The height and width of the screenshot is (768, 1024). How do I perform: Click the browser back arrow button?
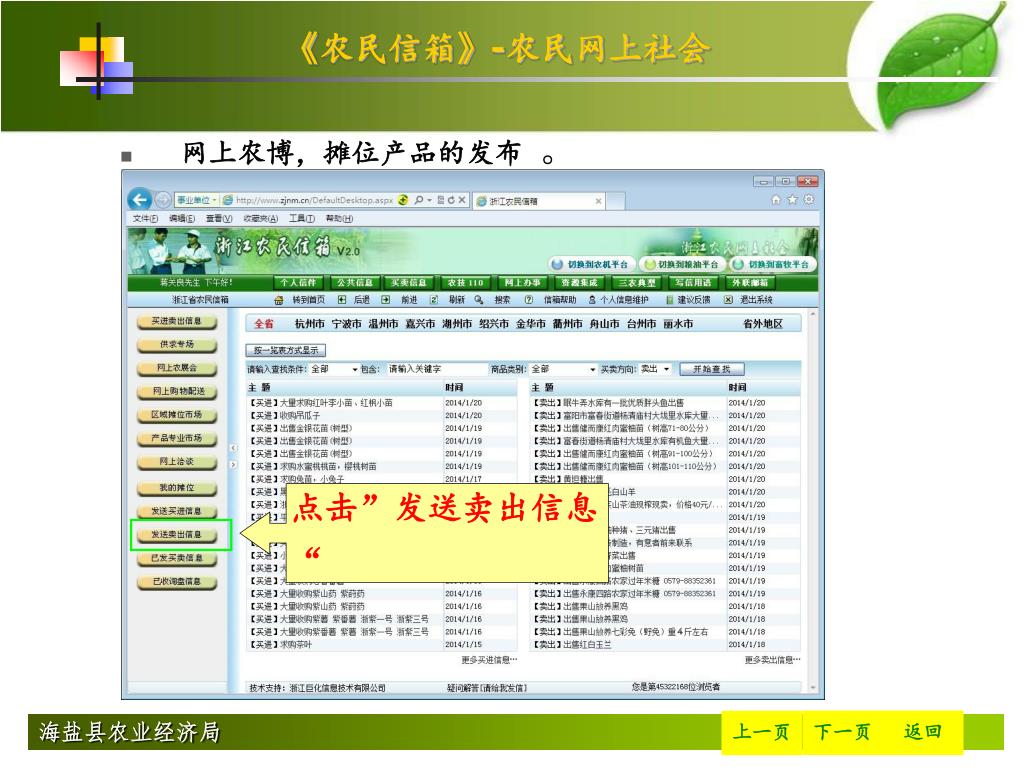coord(140,200)
